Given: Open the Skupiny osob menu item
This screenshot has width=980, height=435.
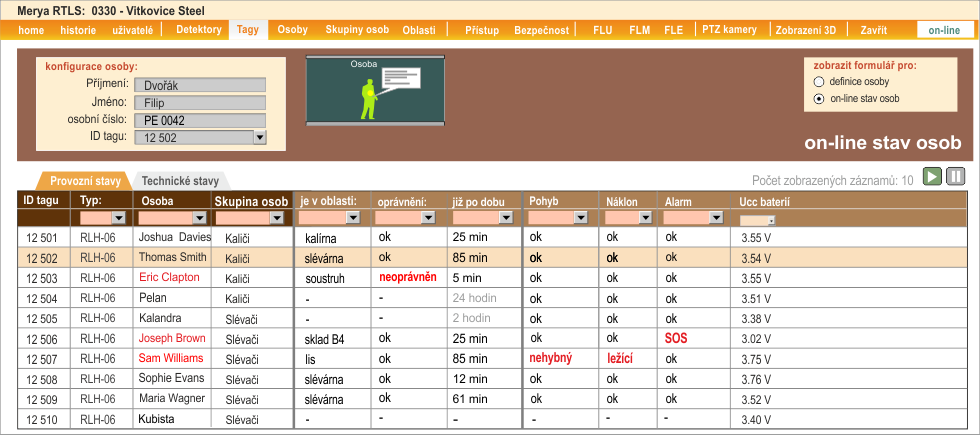Looking at the screenshot, I should [357, 29].
